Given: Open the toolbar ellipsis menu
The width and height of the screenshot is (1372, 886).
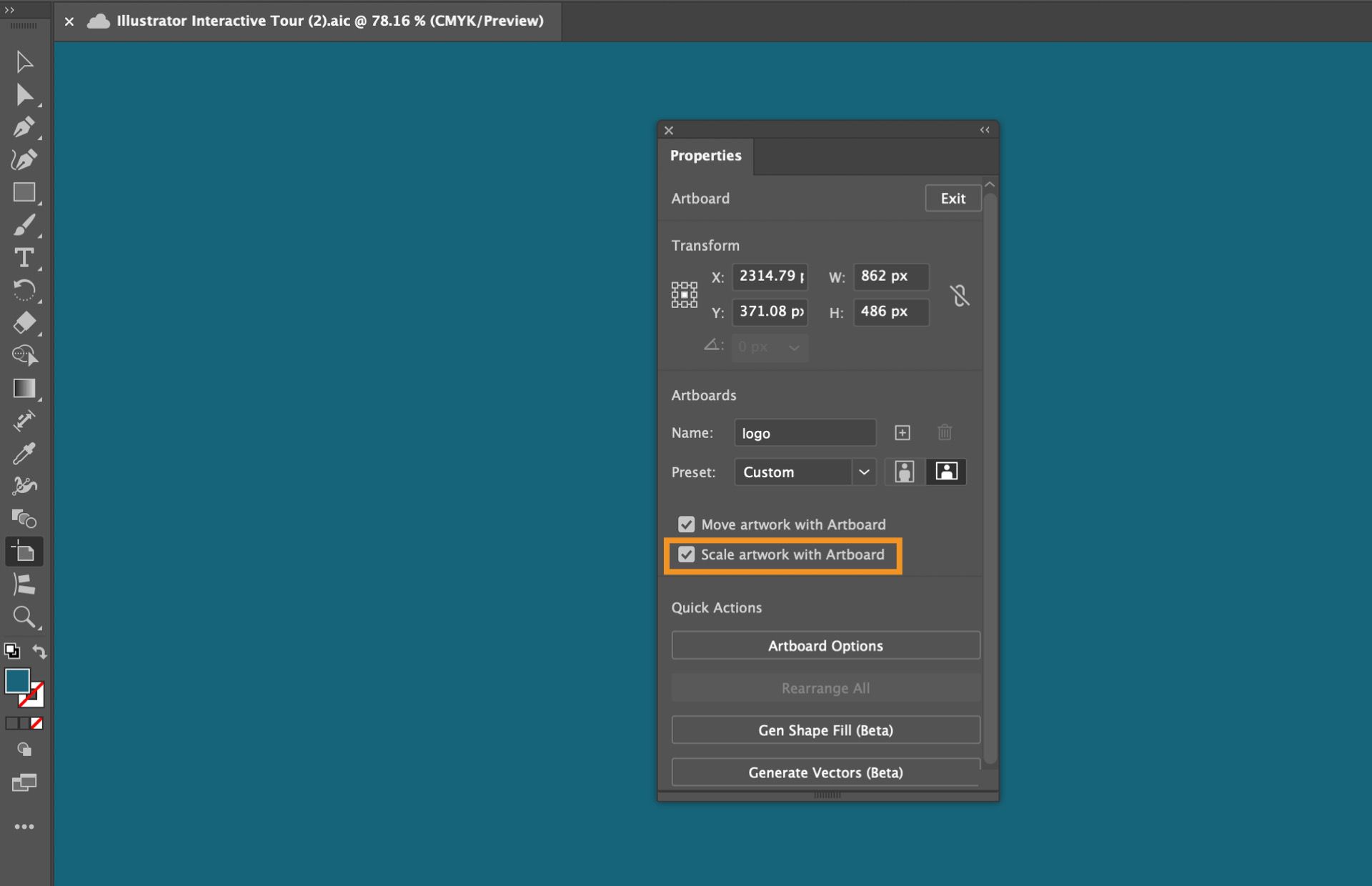Looking at the screenshot, I should (24, 827).
